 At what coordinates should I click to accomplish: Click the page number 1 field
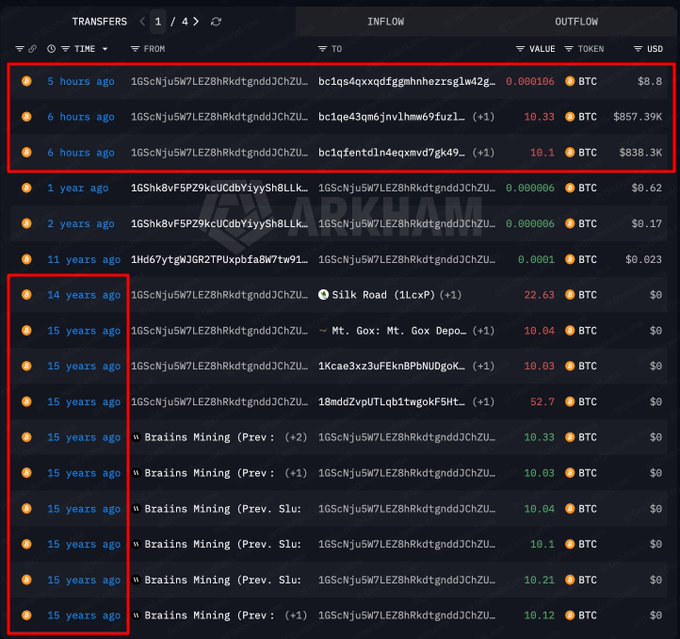tap(158, 22)
